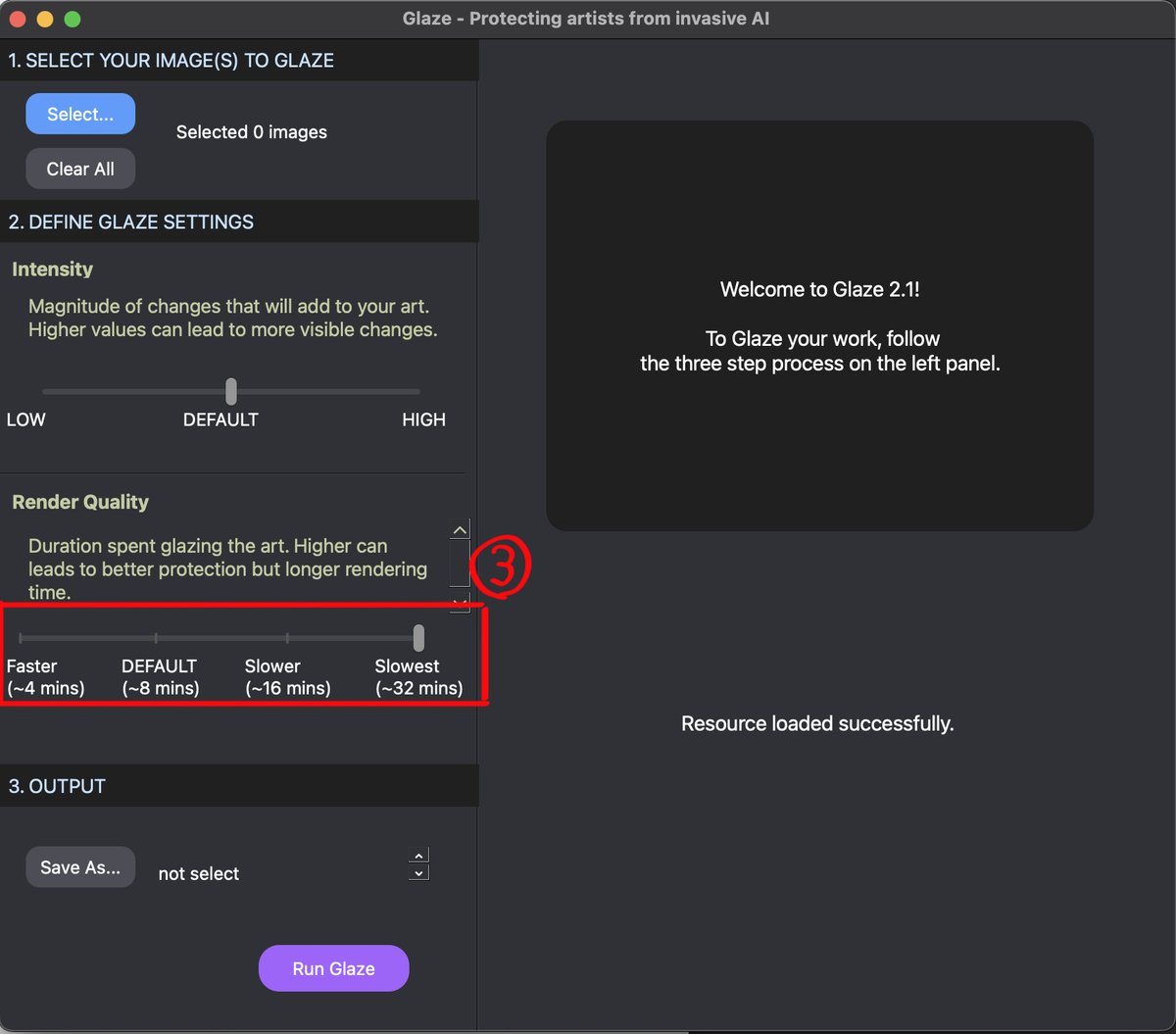The height and width of the screenshot is (1034, 1176).
Task: Click the yellow minimize window button
Action: (45, 20)
